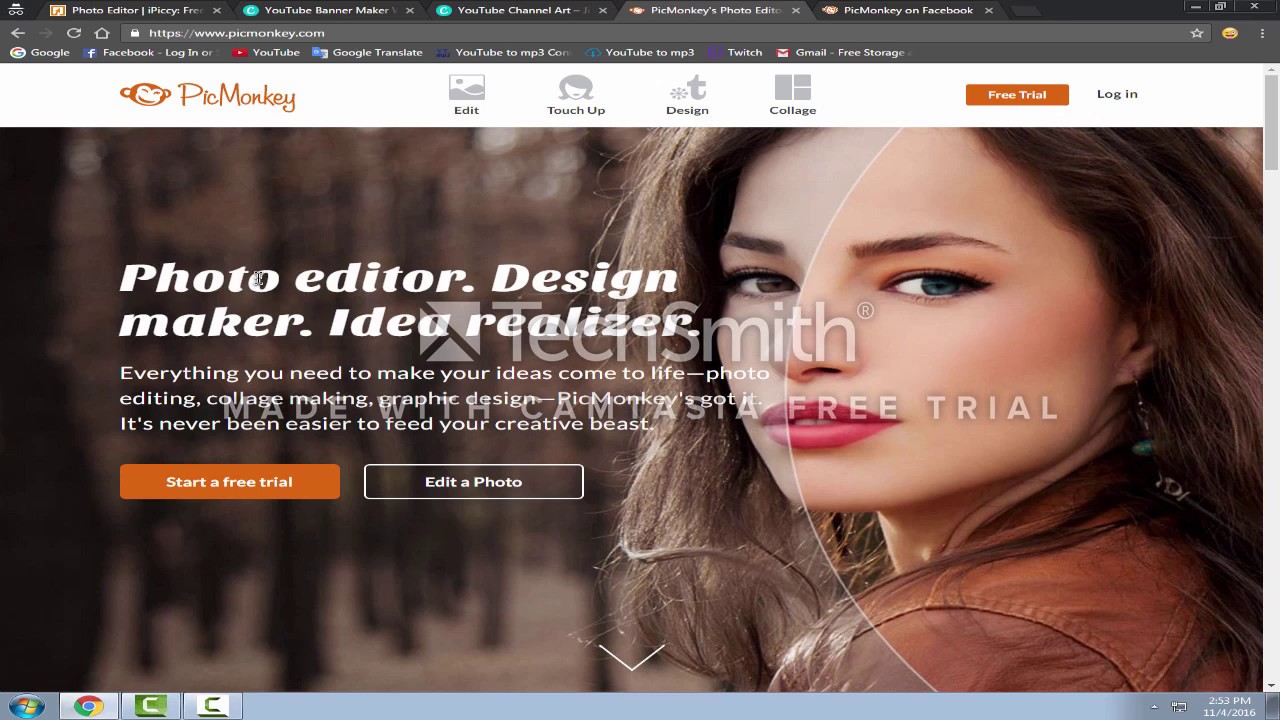Open the Design tool icon
The image size is (1280, 720).
[687, 96]
